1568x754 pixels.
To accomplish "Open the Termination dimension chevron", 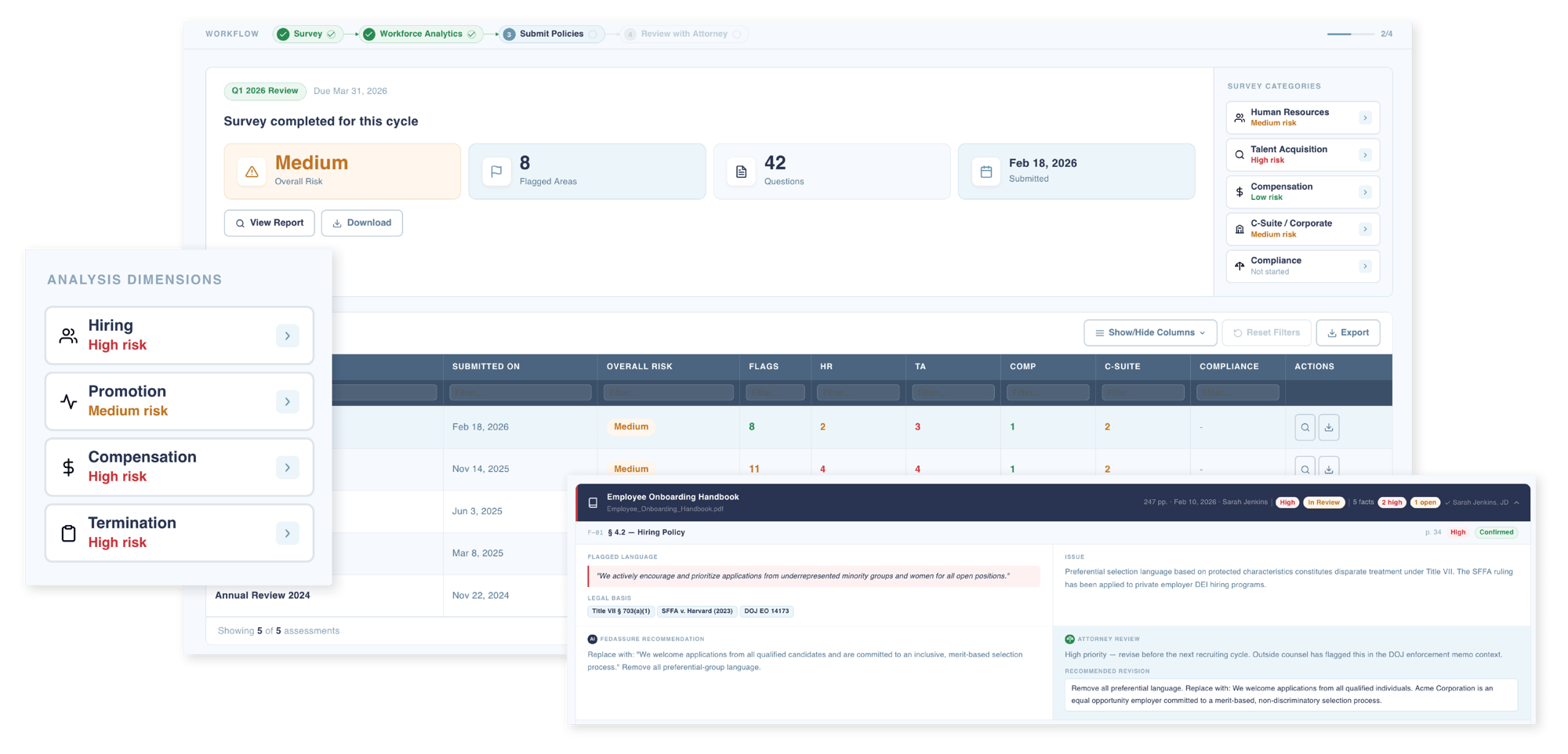I will click(x=288, y=533).
